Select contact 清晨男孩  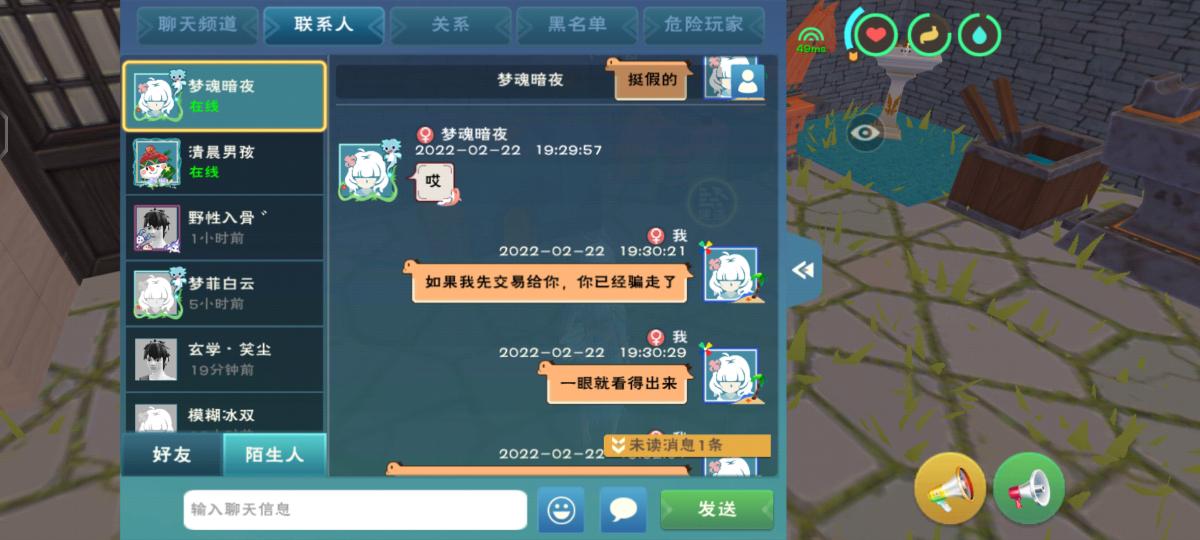[224, 162]
